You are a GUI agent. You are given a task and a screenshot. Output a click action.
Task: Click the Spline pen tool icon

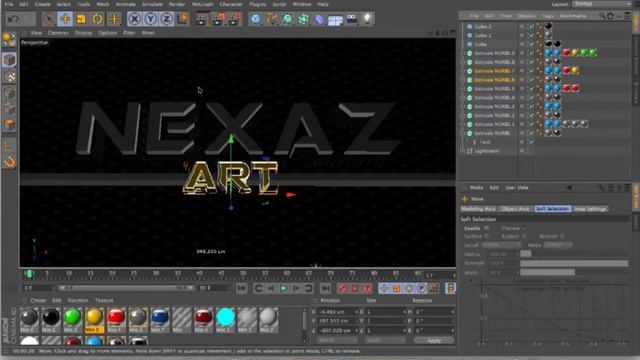point(272,19)
